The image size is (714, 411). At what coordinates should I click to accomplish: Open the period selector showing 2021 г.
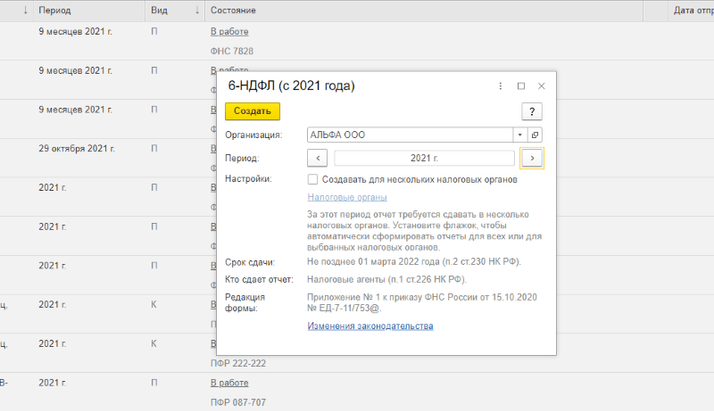pos(424,158)
